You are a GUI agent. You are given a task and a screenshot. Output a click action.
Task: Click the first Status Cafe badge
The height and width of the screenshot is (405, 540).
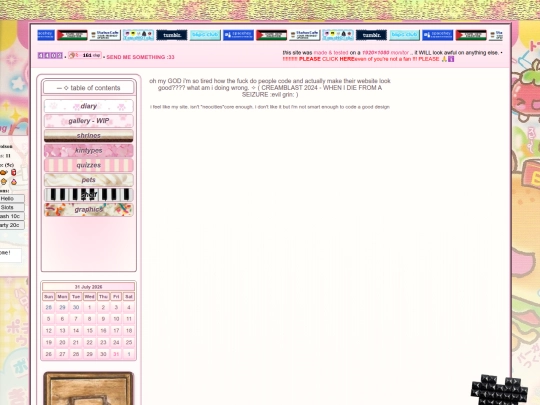coord(105,35)
